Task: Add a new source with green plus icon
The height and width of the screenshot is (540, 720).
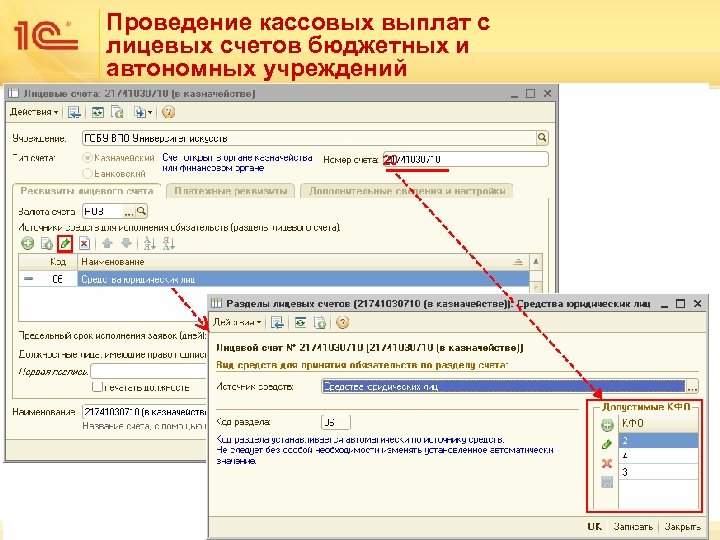Action: click(28, 243)
